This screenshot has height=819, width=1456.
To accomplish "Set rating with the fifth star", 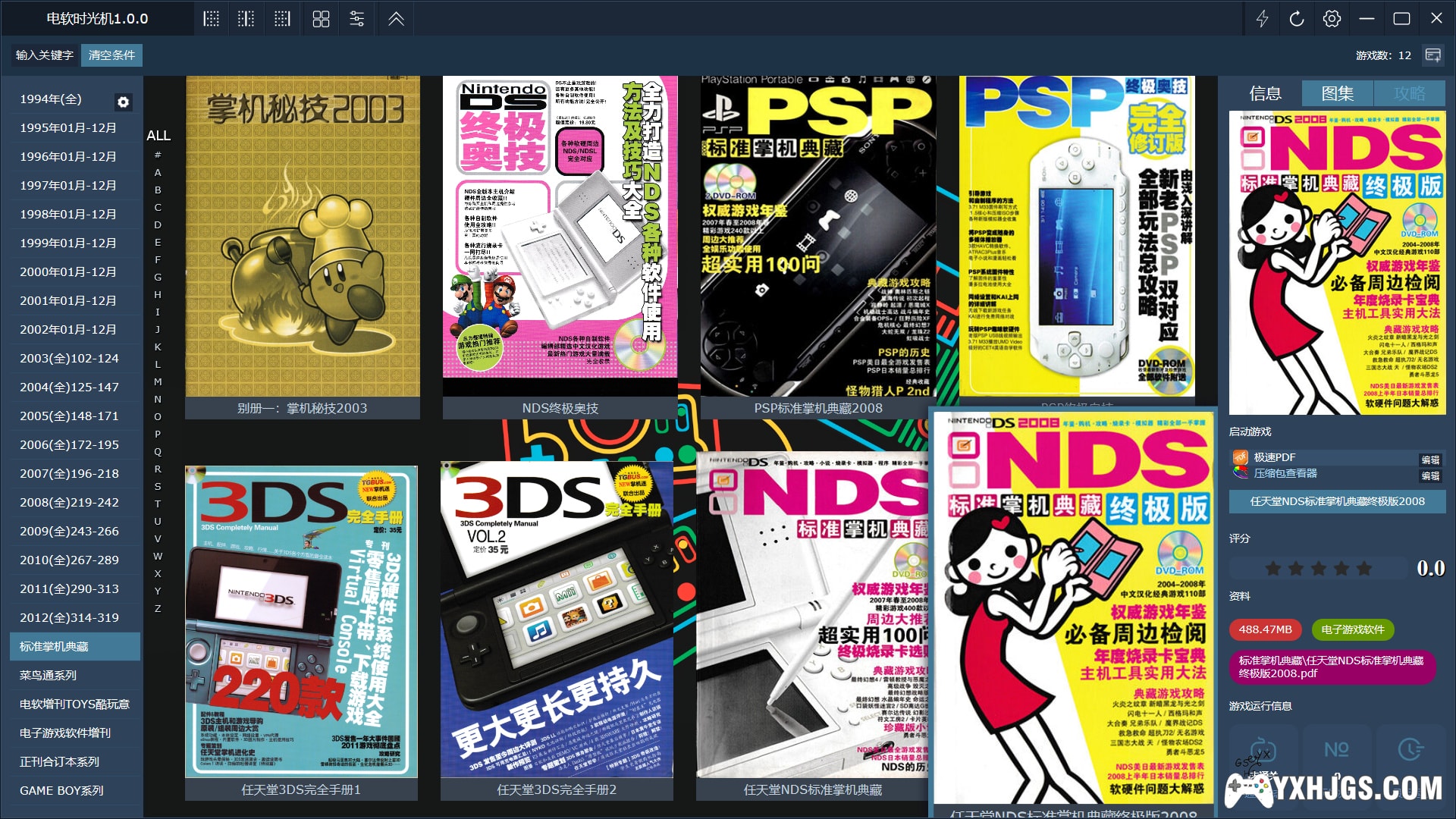I will coord(1364,569).
